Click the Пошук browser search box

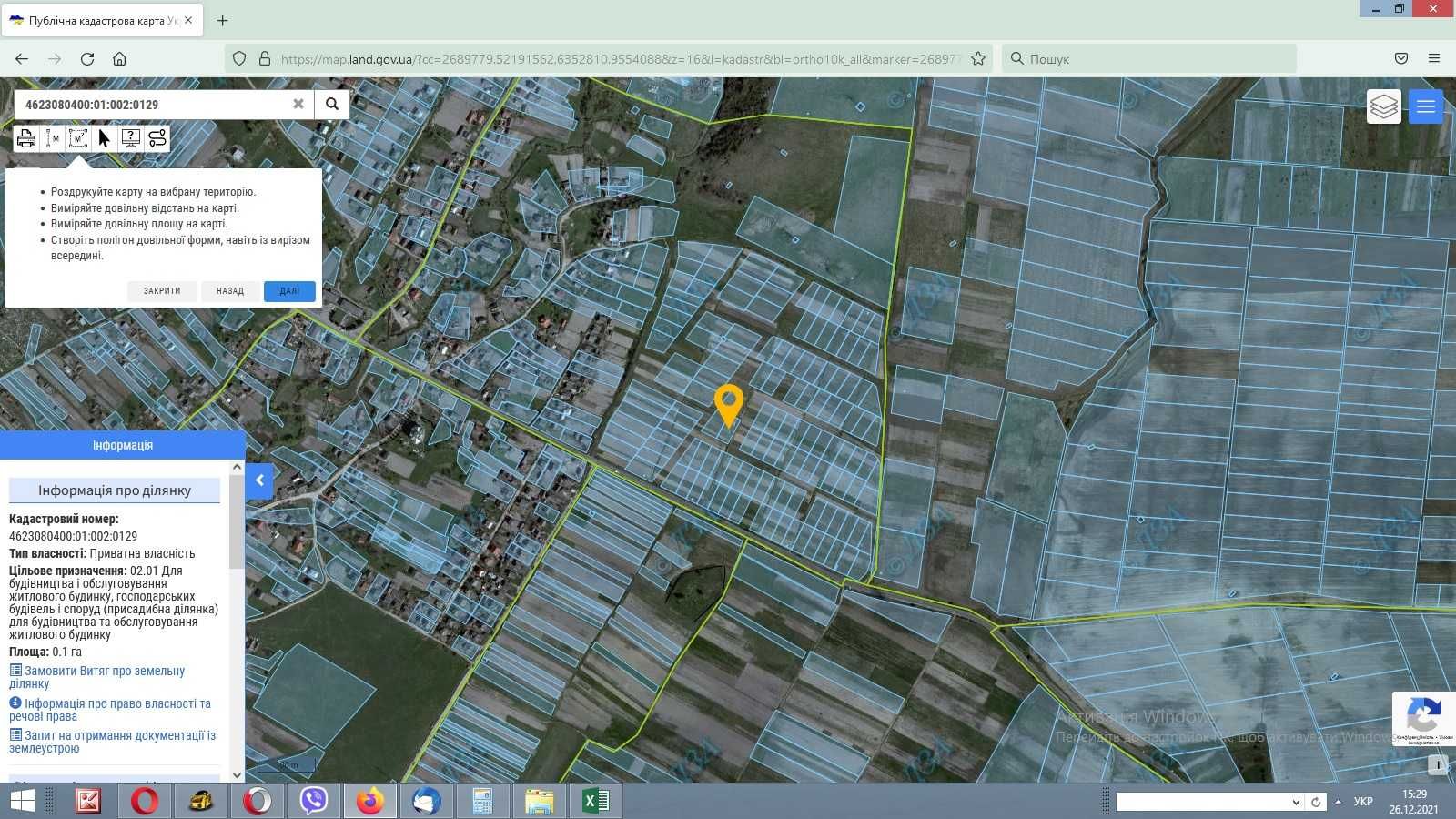[1148, 58]
